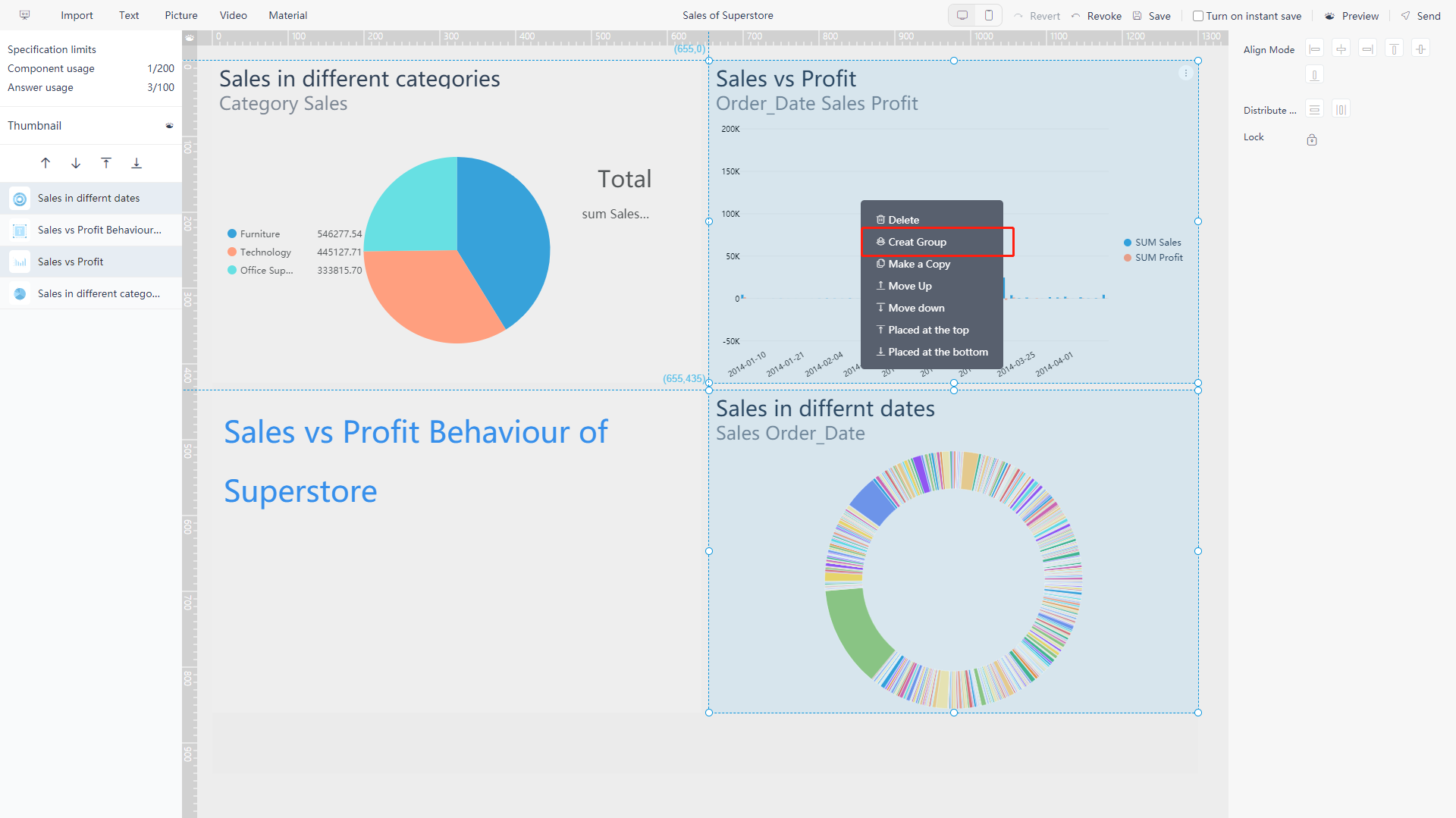Image resolution: width=1456 pixels, height=818 pixels.
Task: Align selected components to horizontal center
Action: [1341, 49]
